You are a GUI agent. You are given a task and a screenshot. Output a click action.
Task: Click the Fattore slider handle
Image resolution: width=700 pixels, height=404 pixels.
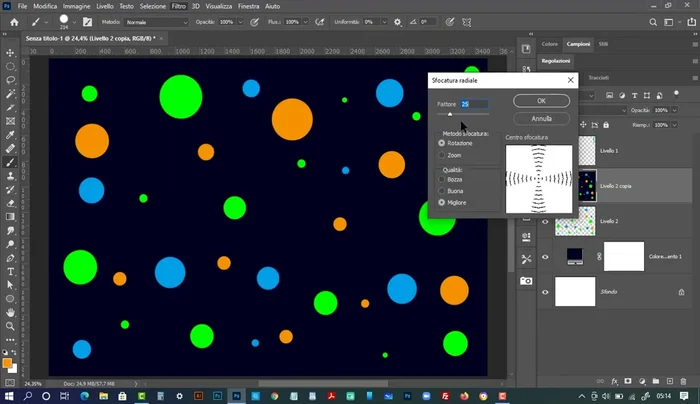[450, 115]
